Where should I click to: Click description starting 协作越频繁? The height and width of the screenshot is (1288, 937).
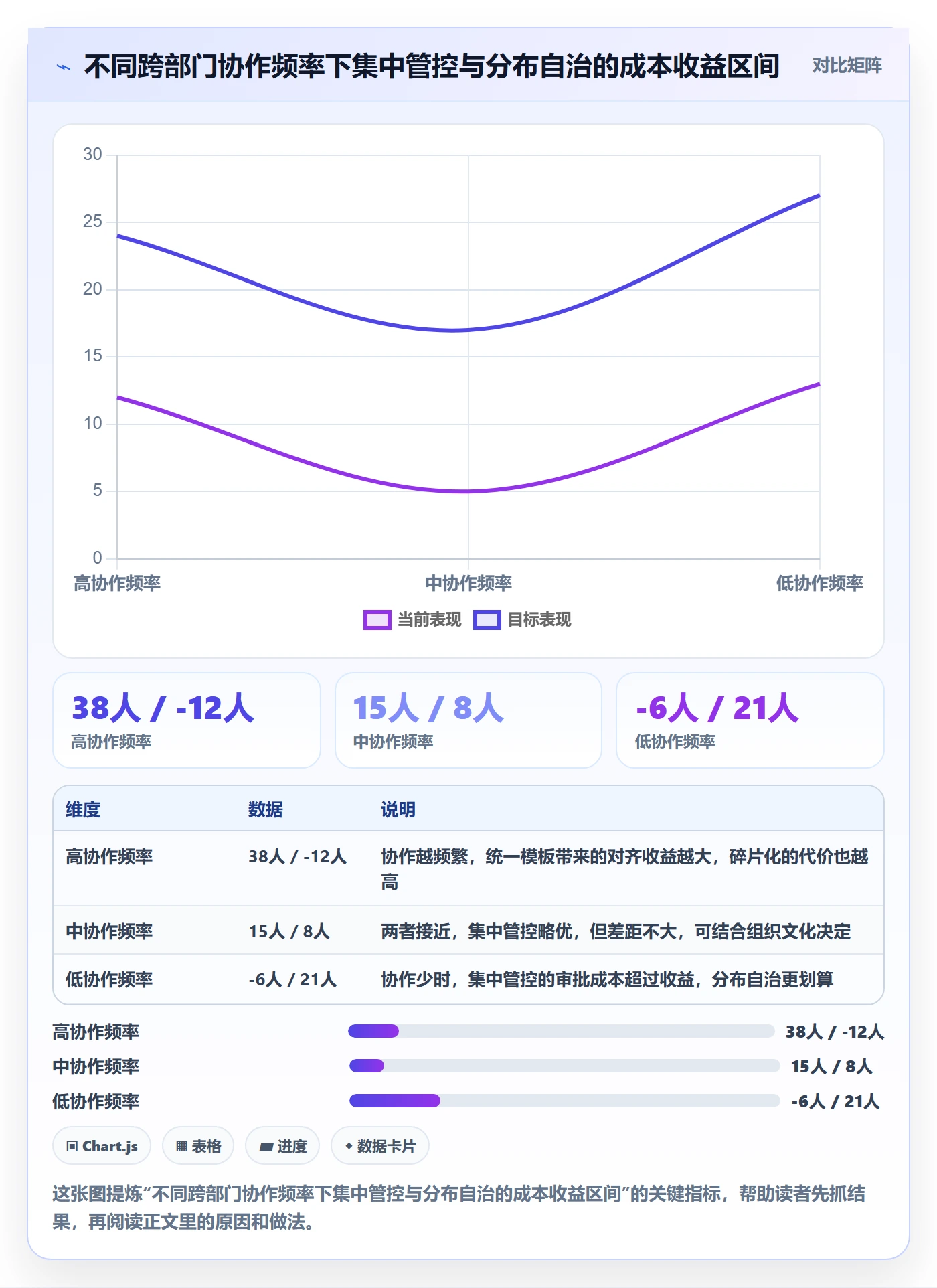(x=624, y=869)
